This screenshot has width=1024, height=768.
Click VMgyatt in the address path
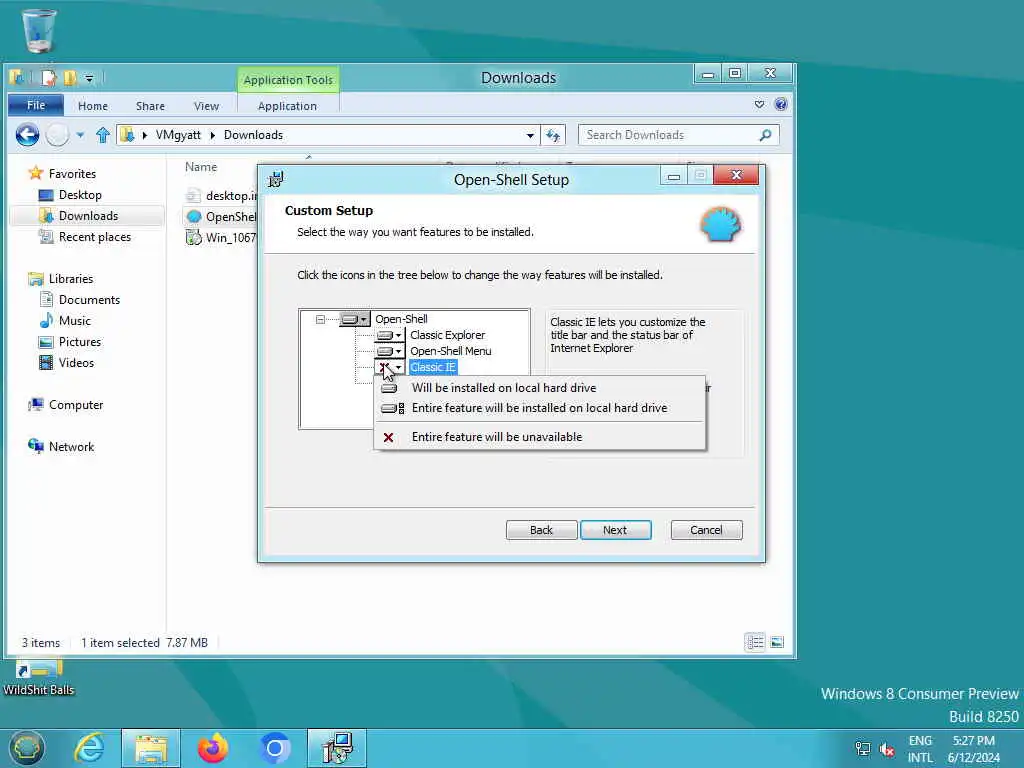pos(178,135)
